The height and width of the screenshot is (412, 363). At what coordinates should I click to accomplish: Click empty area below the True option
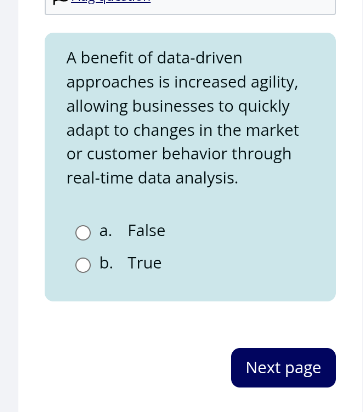[190, 287]
